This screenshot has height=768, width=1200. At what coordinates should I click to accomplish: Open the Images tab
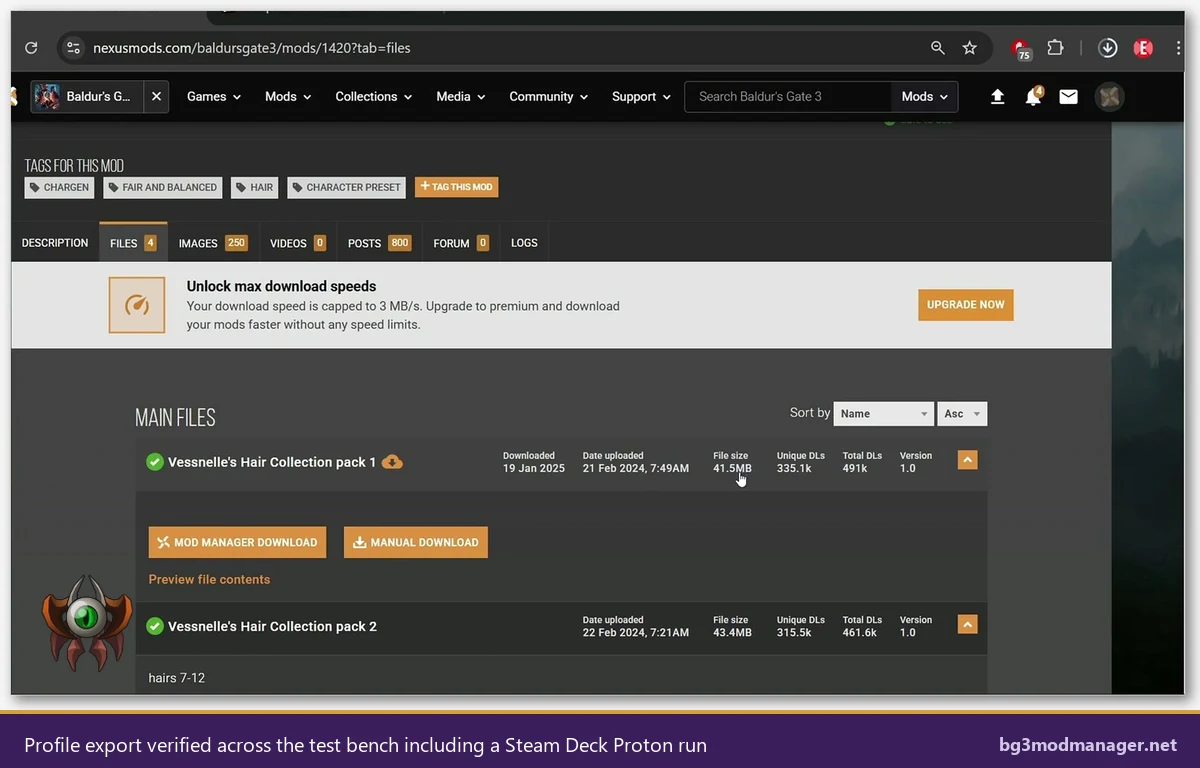[x=213, y=243]
